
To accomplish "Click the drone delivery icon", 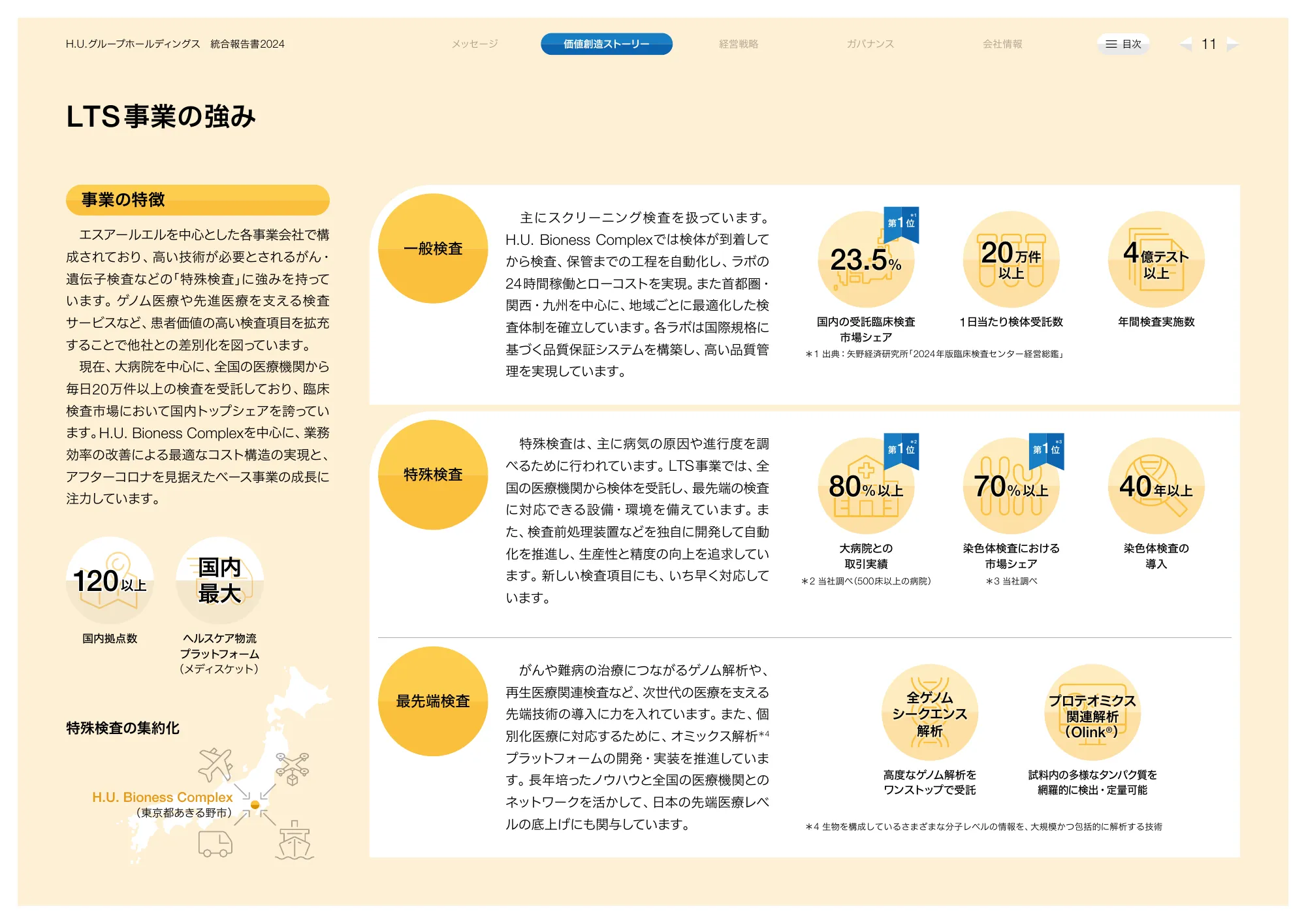I will [292, 768].
